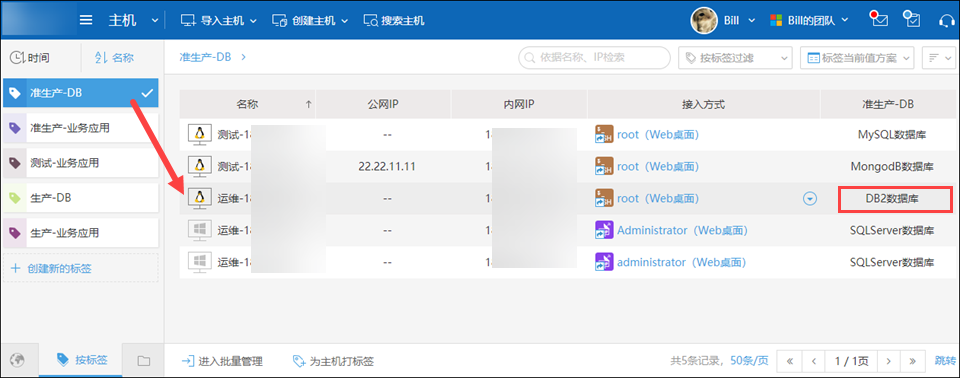960x378 pixels.
Task: Open the 创建主机 menu
Action: pyautogui.click(x=310, y=20)
